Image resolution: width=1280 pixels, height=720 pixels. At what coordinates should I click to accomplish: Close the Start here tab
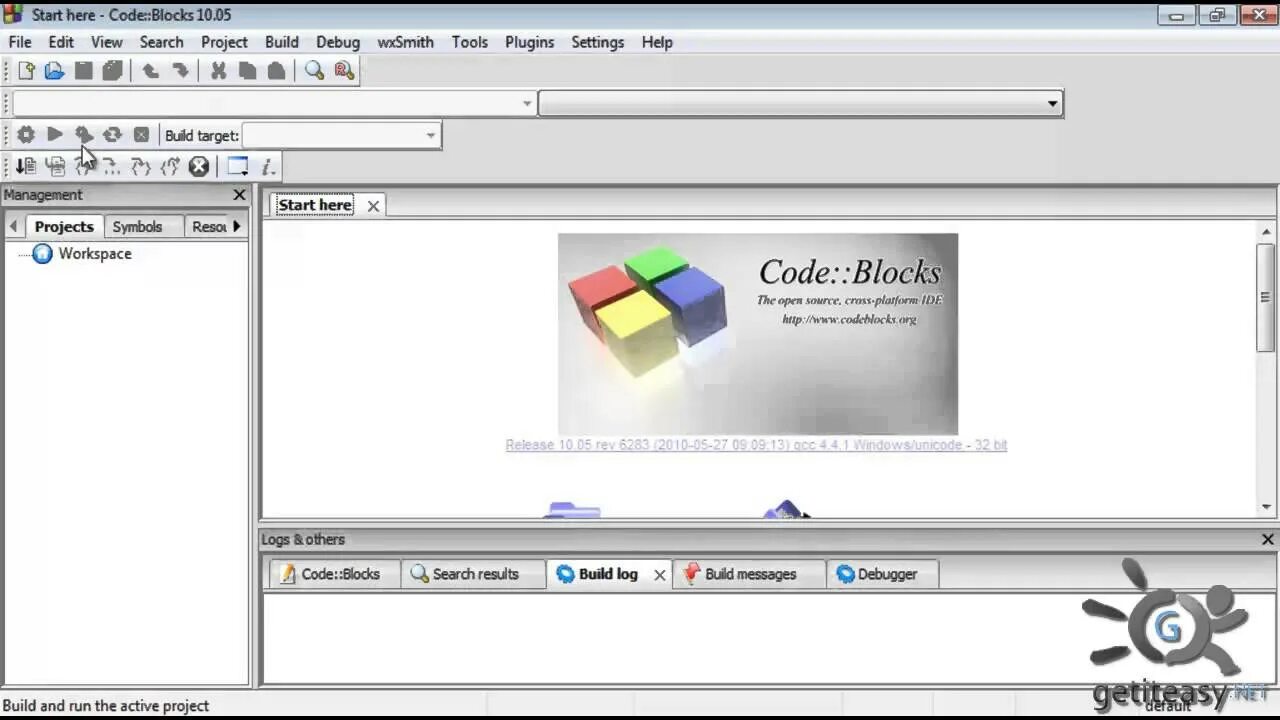coord(373,206)
